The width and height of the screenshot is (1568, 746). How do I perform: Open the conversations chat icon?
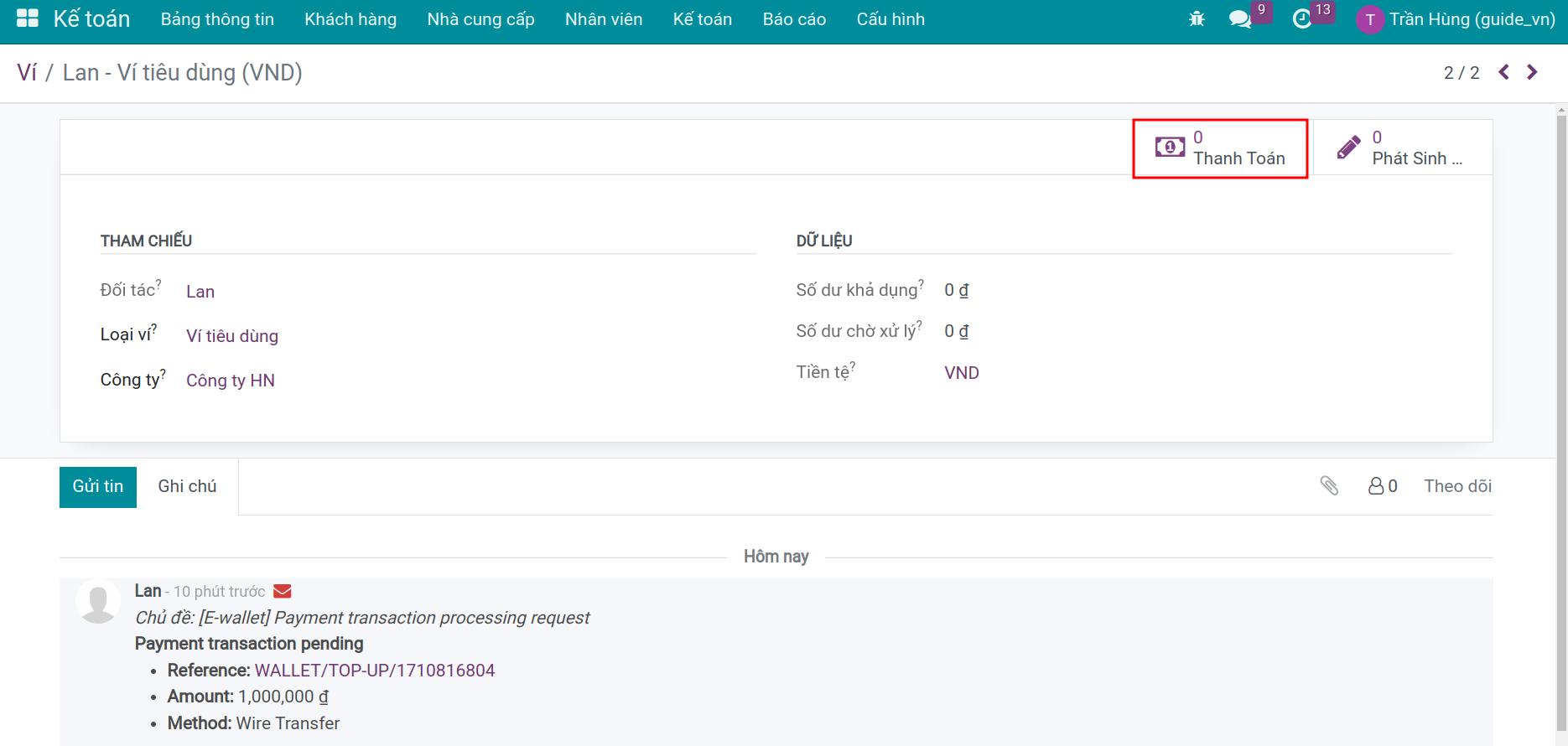(1239, 19)
